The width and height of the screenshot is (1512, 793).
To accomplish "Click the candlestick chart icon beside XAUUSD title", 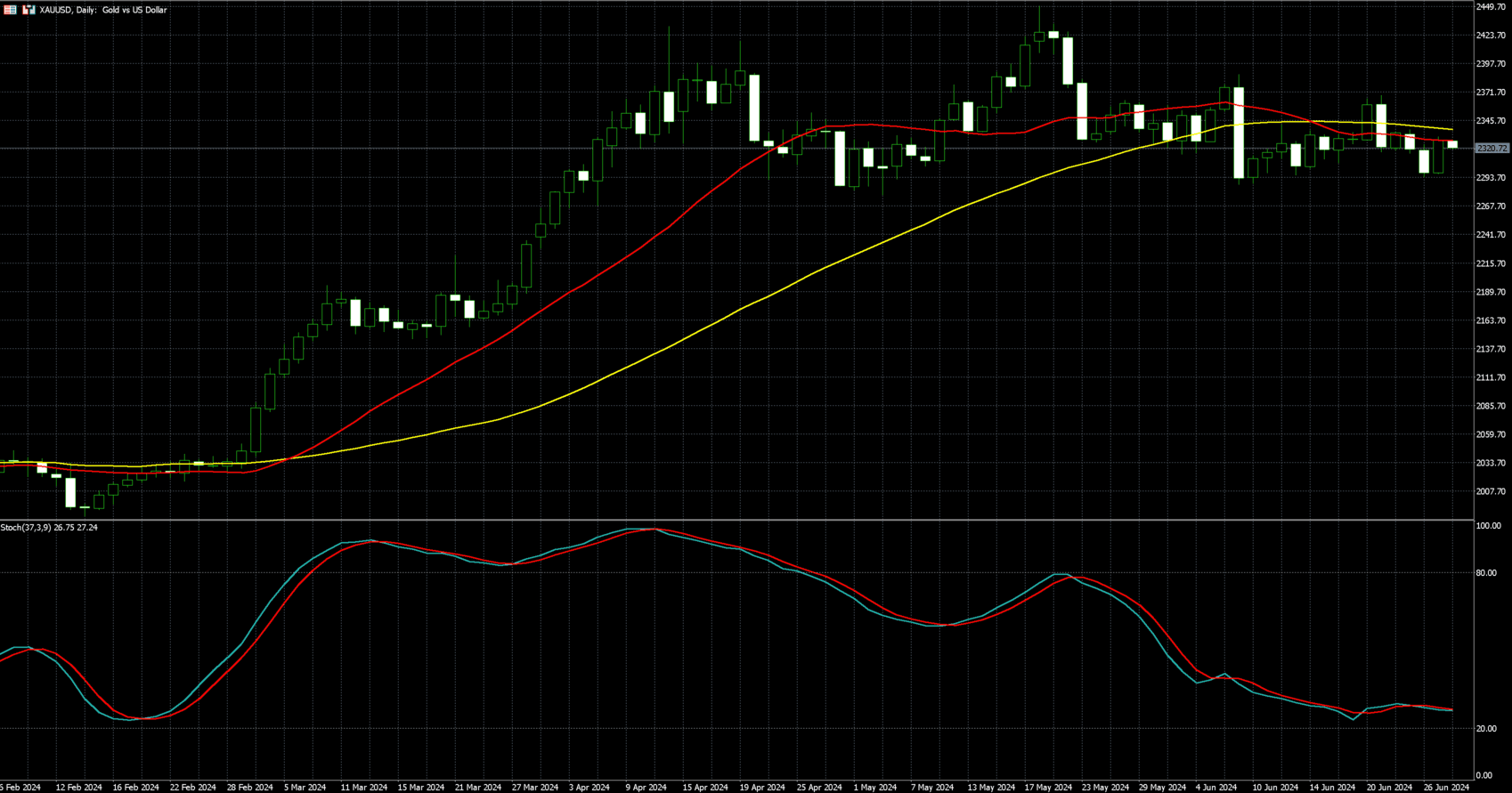I will 28,10.
